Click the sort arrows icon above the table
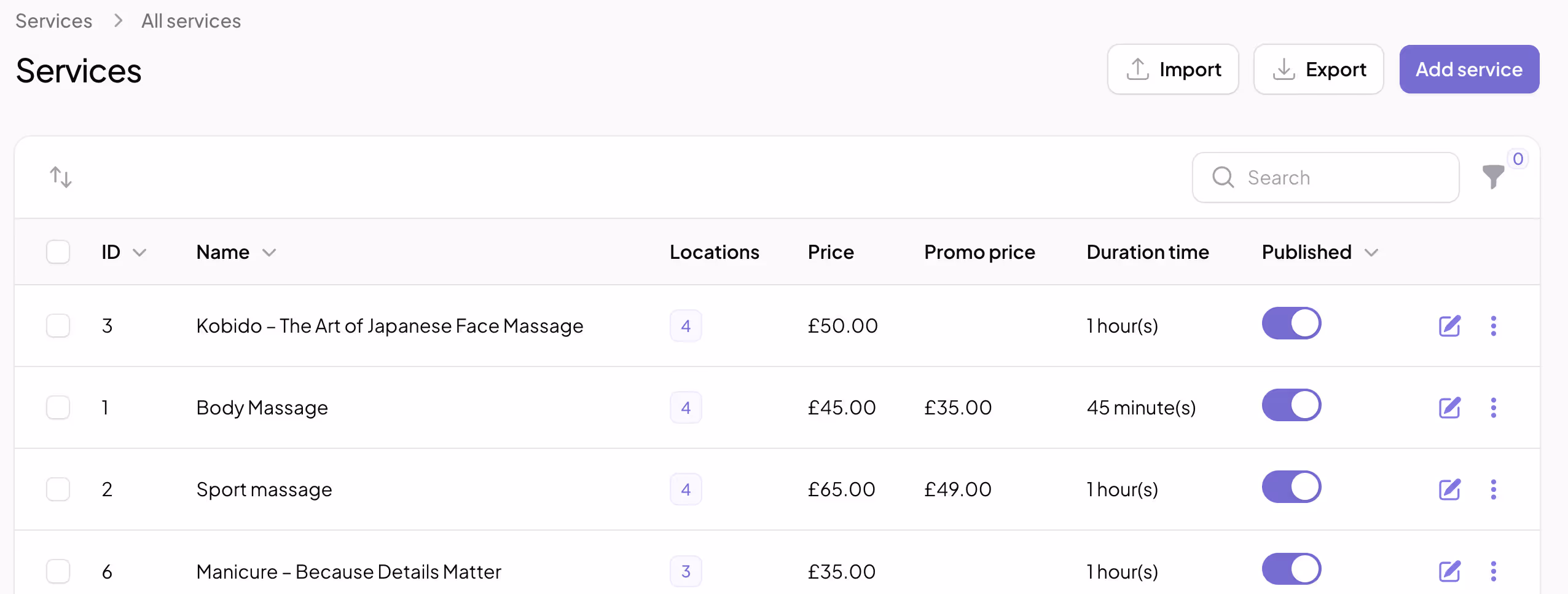The width and height of the screenshot is (1568, 594). pyautogui.click(x=61, y=177)
